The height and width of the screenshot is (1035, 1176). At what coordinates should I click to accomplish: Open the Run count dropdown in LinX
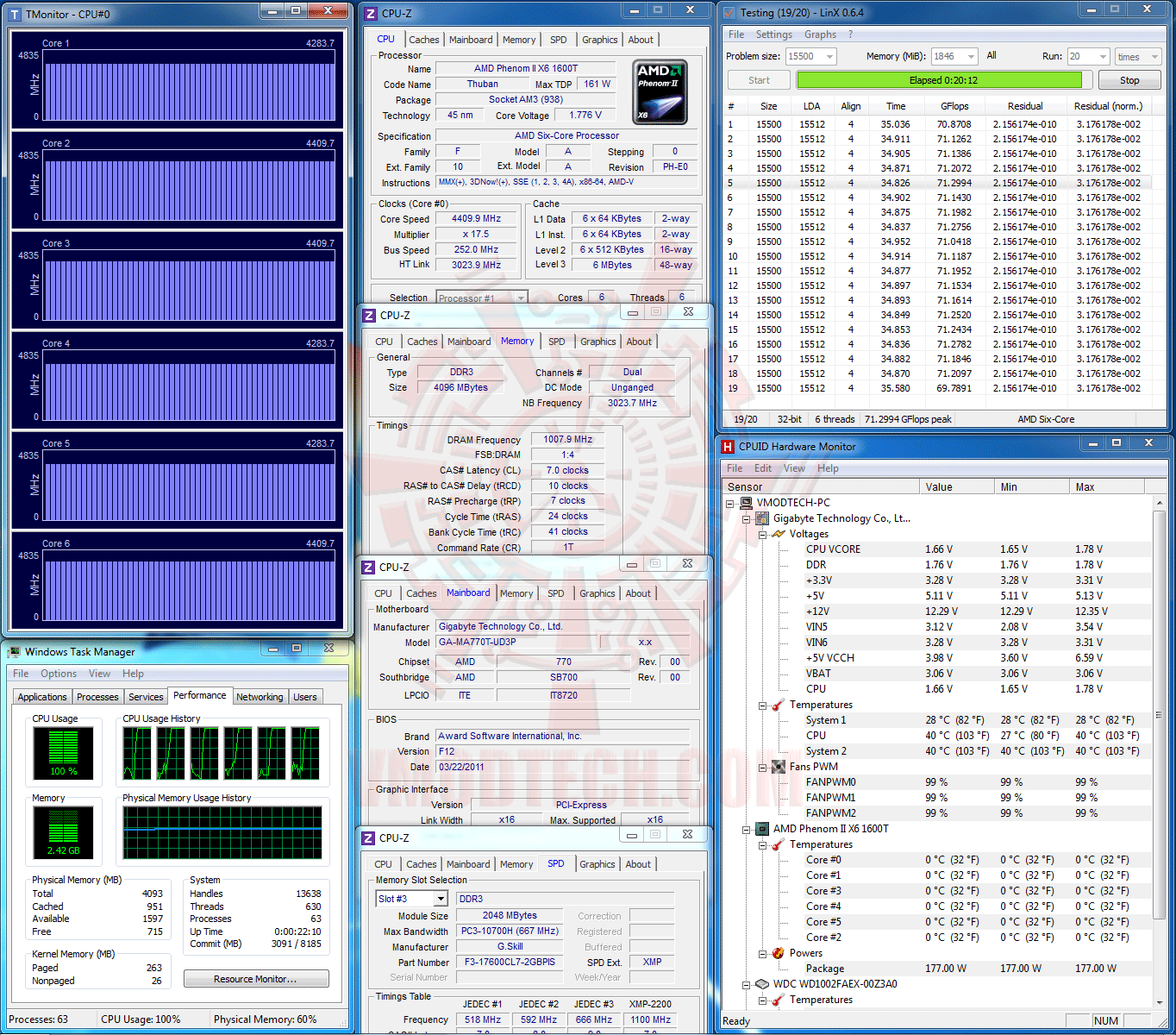click(x=1103, y=57)
